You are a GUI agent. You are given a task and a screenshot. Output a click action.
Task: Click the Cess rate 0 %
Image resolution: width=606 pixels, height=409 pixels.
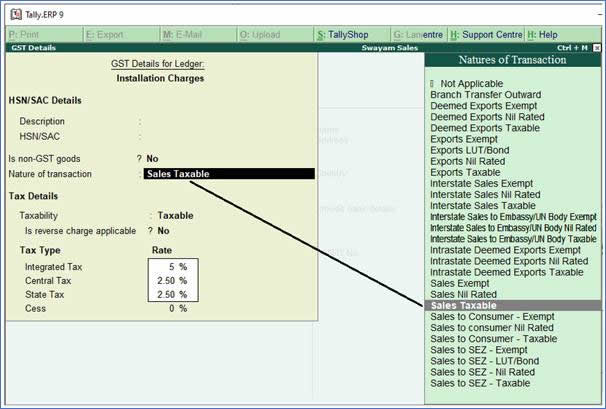point(178,308)
